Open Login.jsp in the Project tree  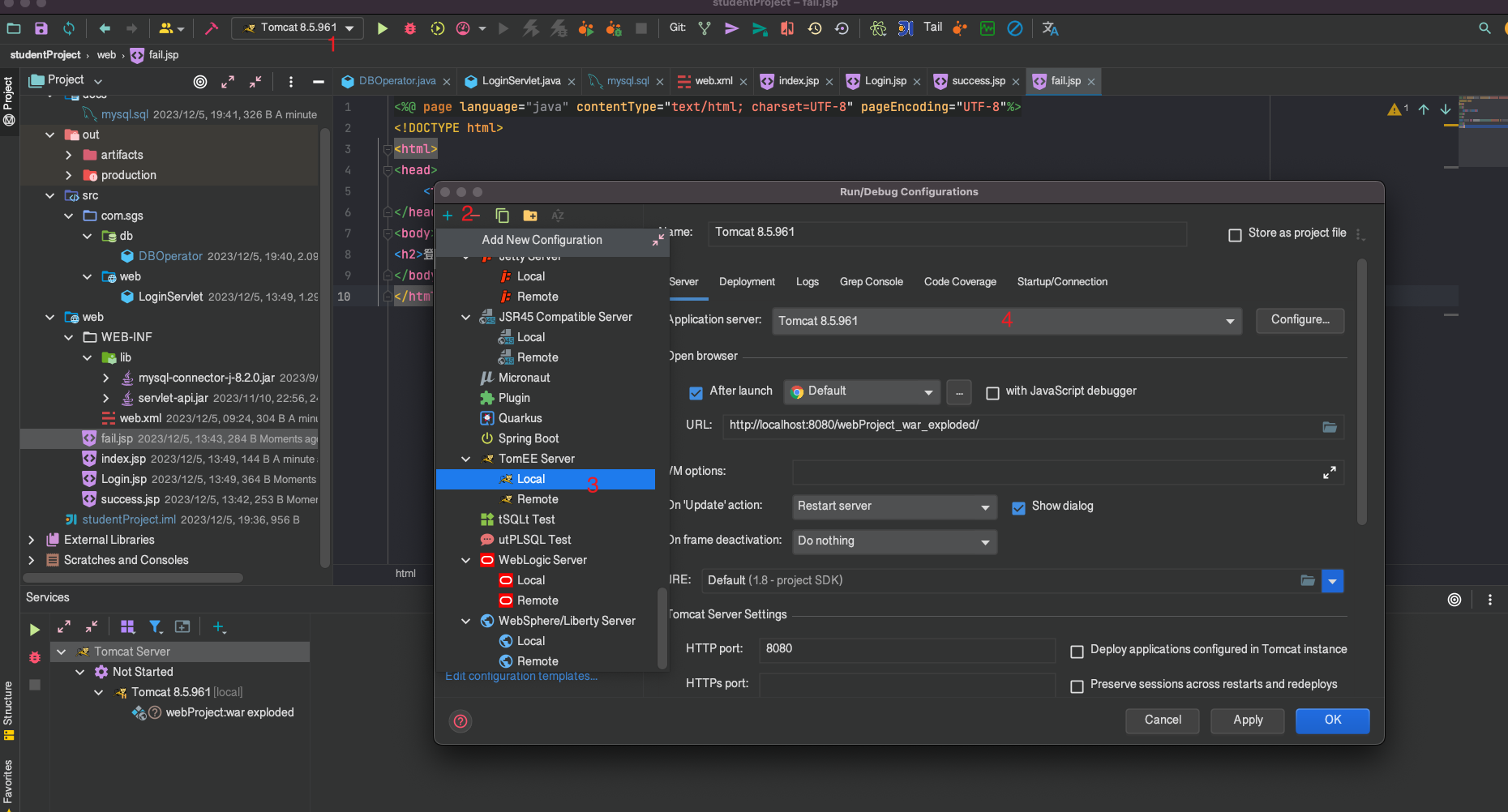(x=124, y=479)
